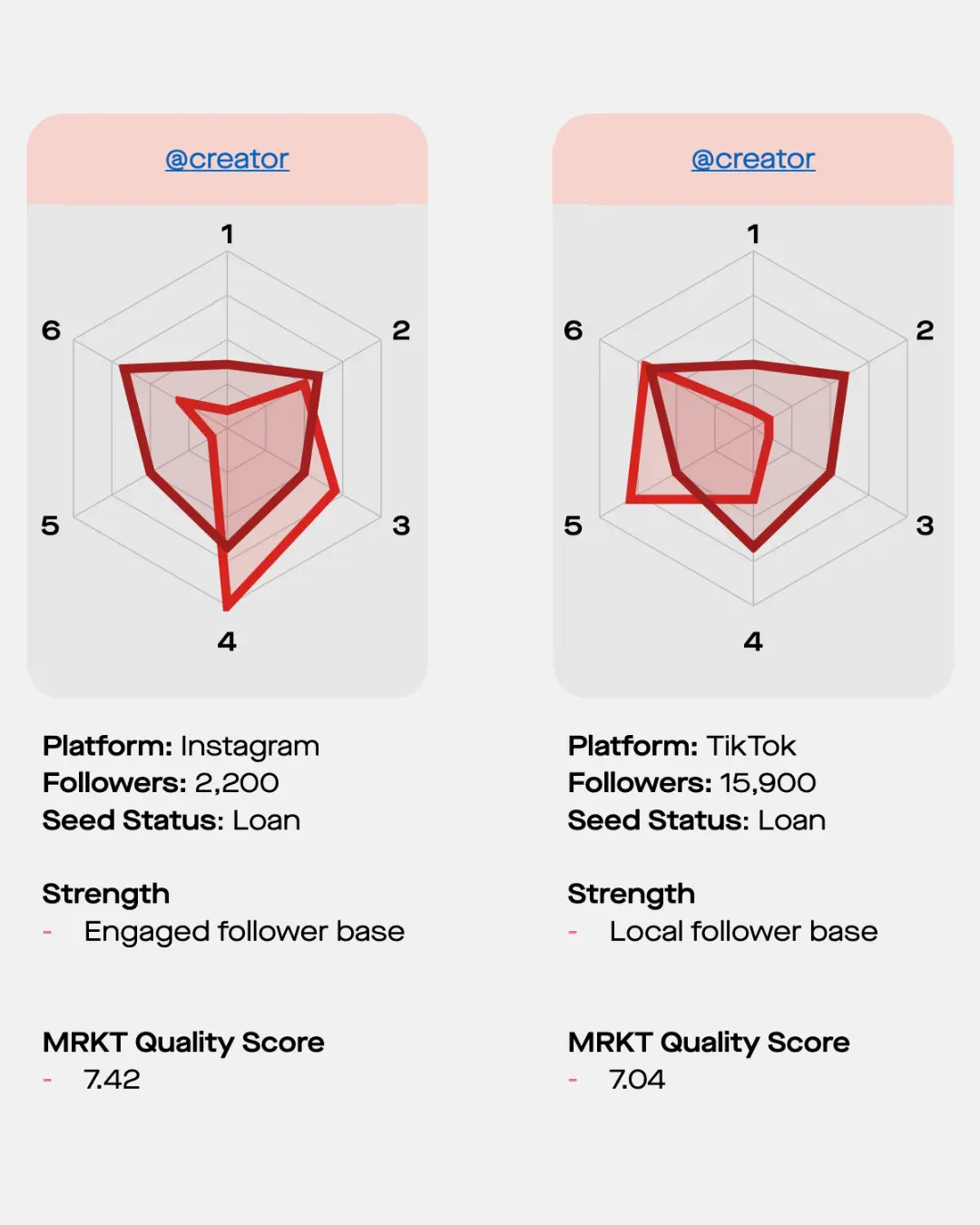Click the 7.04 MRKT Quality Score
This screenshot has width=980, height=1225.
[637, 1080]
